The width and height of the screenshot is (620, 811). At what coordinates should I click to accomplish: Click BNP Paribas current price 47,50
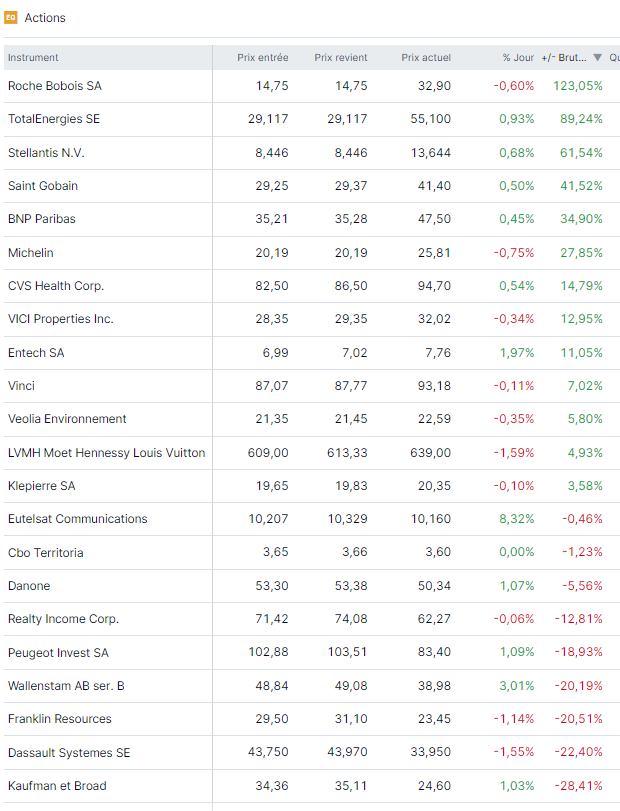(434, 219)
